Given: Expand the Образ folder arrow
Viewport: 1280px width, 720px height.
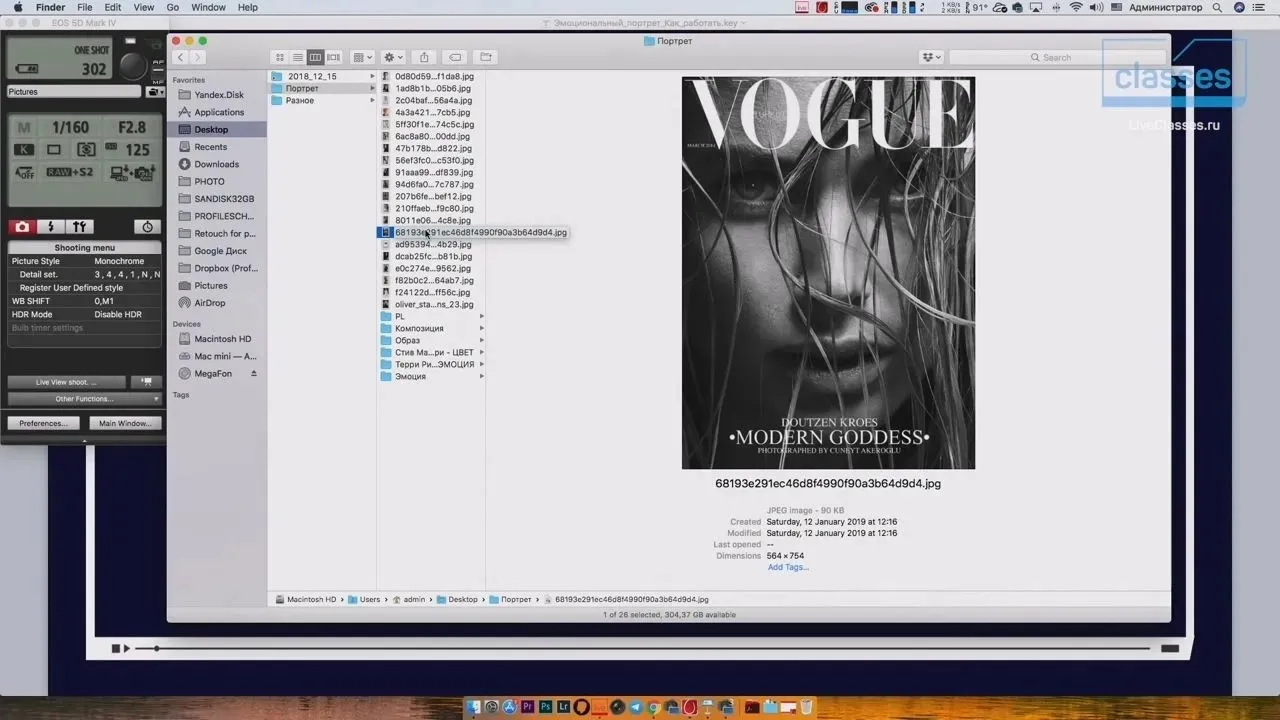Looking at the screenshot, I should point(481,340).
